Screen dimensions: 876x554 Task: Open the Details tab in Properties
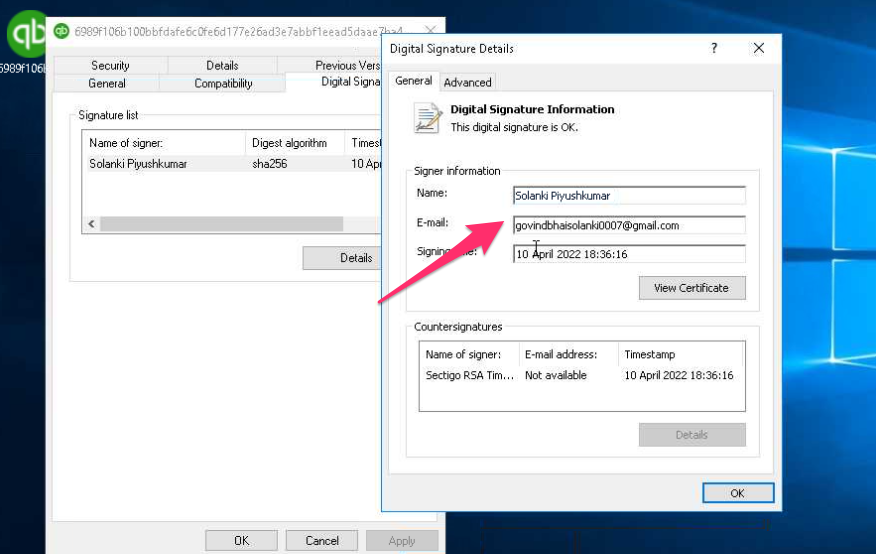pos(222,65)
